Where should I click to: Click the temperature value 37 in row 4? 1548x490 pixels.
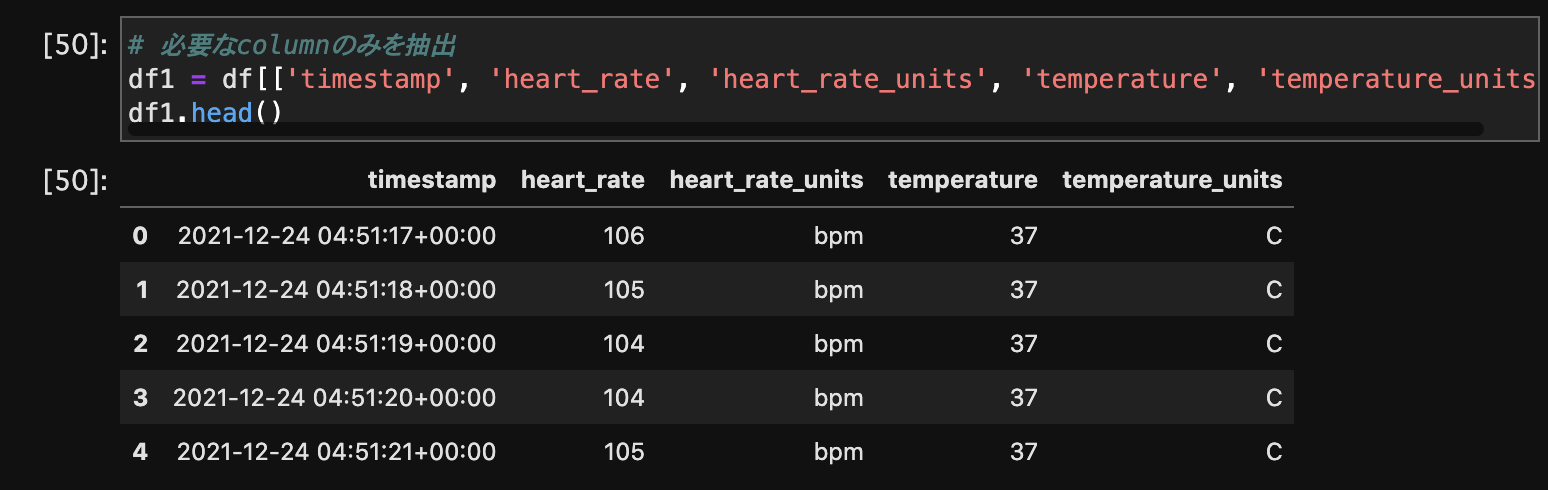[1023, 452]
